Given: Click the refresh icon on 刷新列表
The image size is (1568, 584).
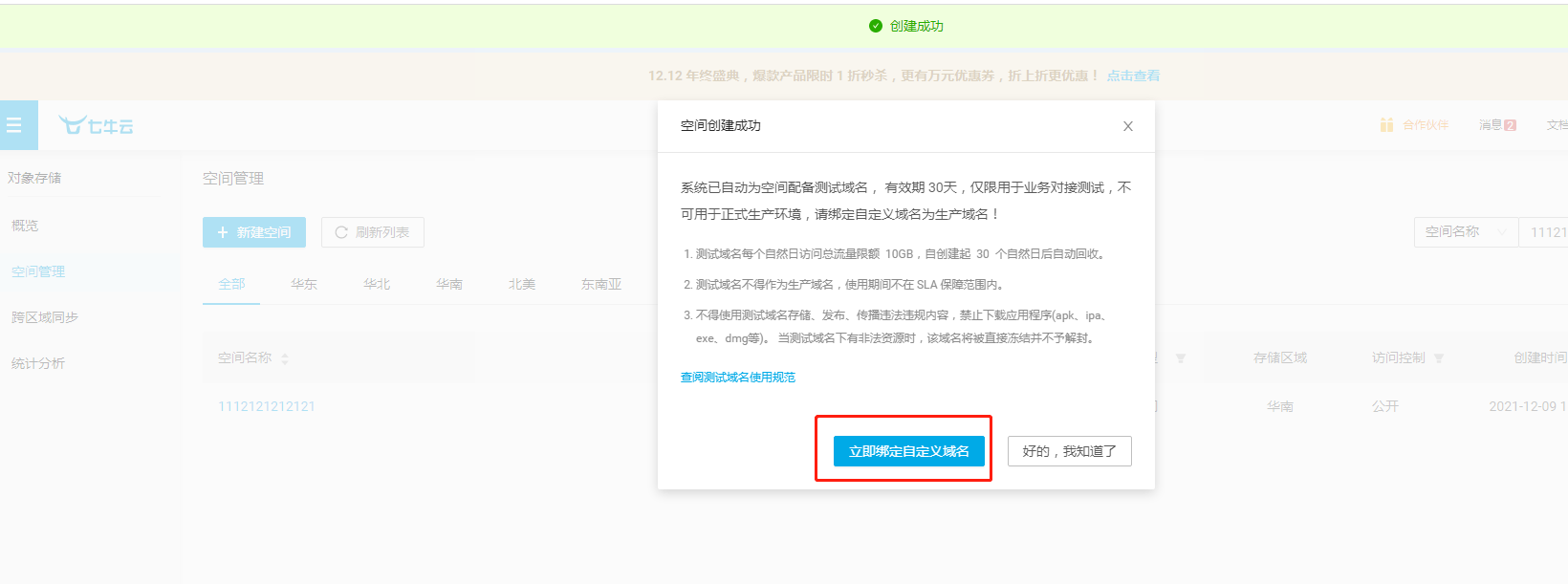Looking at the screenshot, I should point(341,232).
